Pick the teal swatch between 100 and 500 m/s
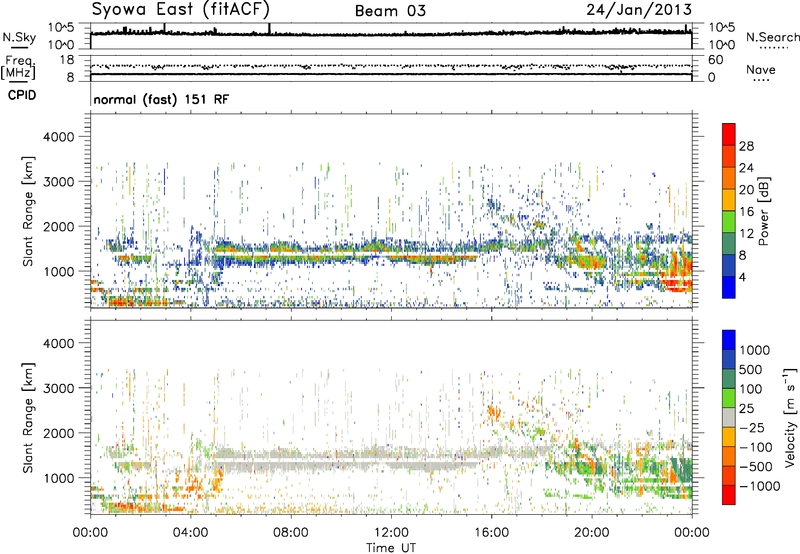 click(729, 379)
